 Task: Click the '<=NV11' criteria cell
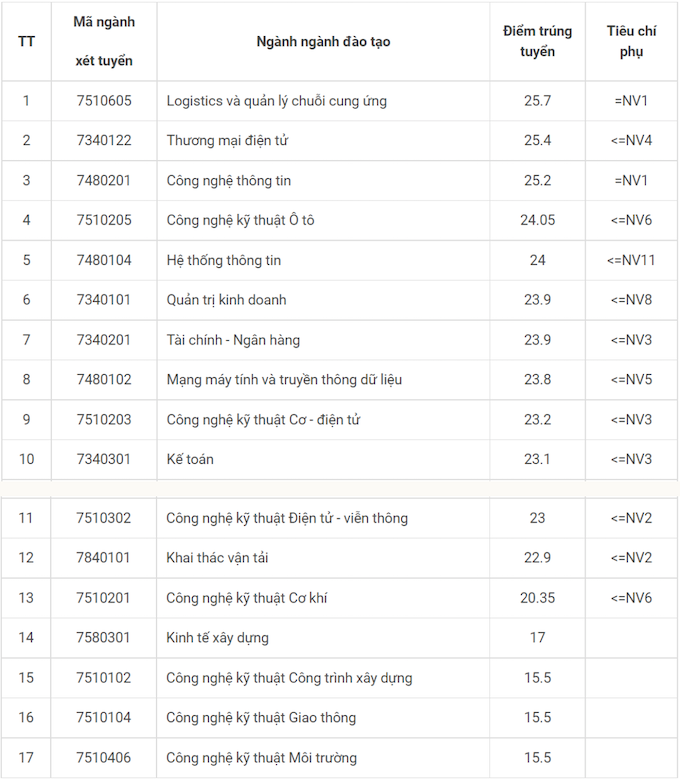pyautogui.click(x=631, y=260)
